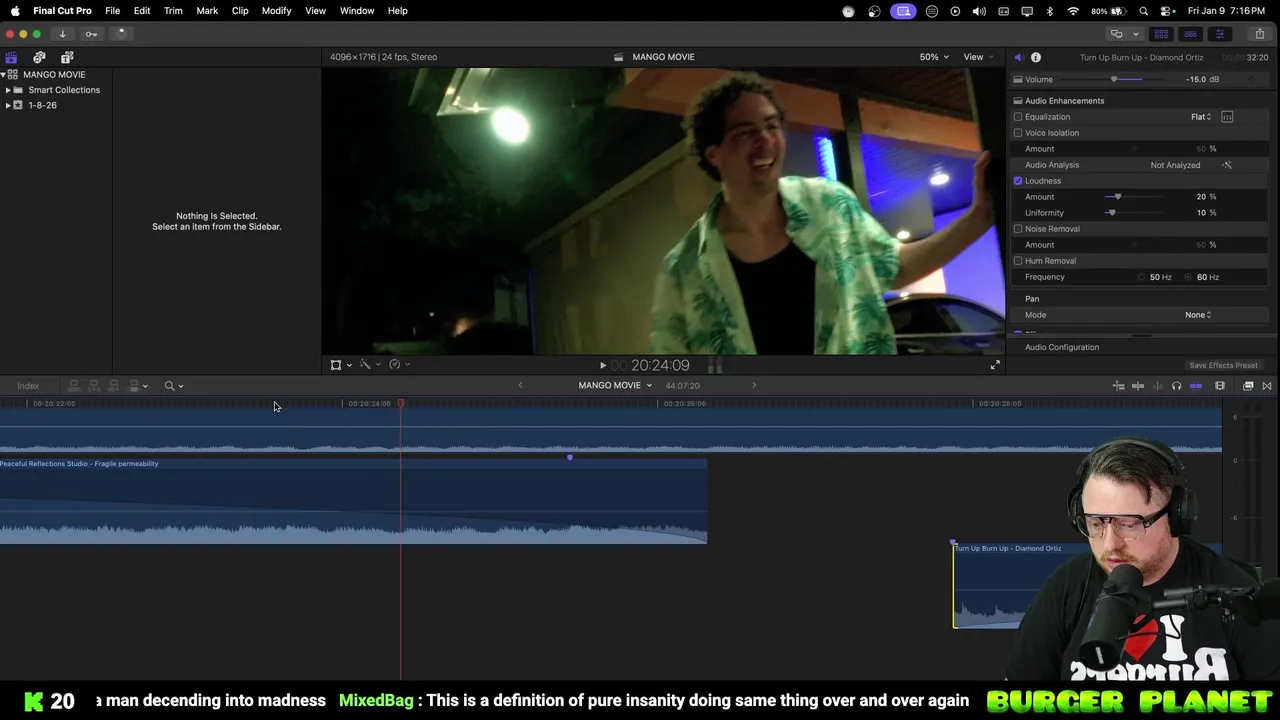Open the Modify menu
Image resolution: width=1280 pixels, height=720 pixels.
tap(276, 11)
